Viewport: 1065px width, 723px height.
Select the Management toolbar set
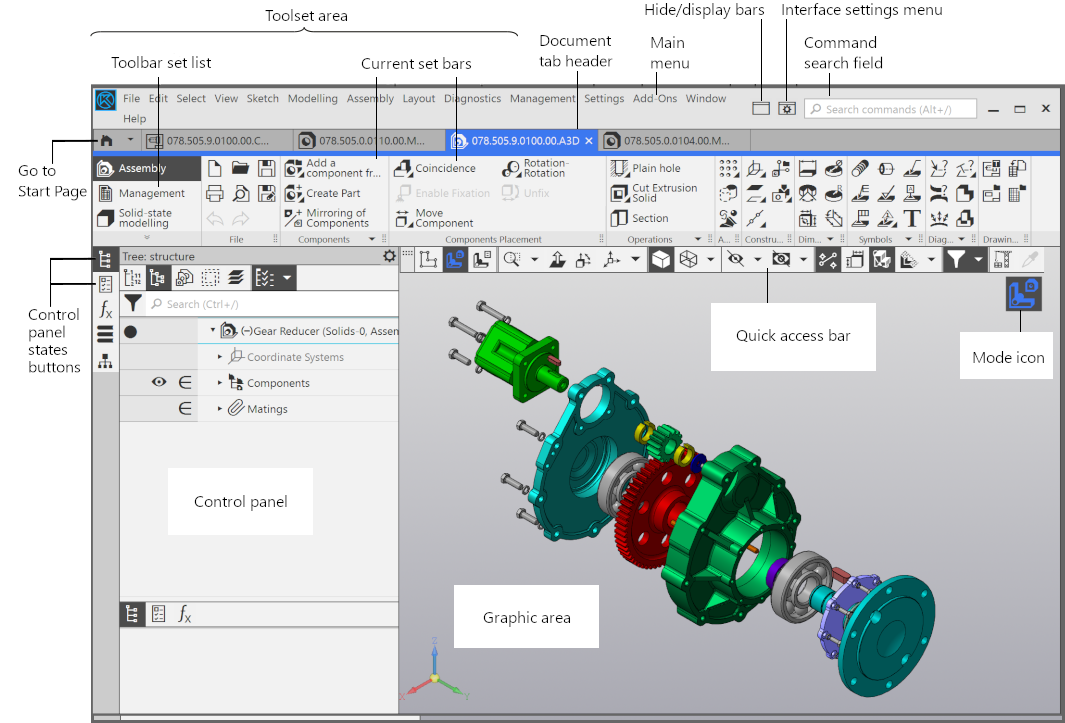point(151,193)
